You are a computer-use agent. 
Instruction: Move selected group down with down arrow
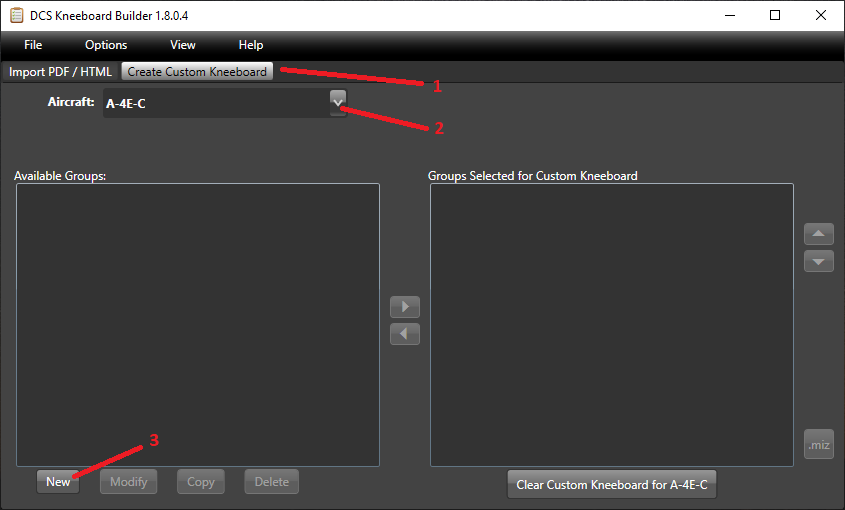(x=819, y=261)
